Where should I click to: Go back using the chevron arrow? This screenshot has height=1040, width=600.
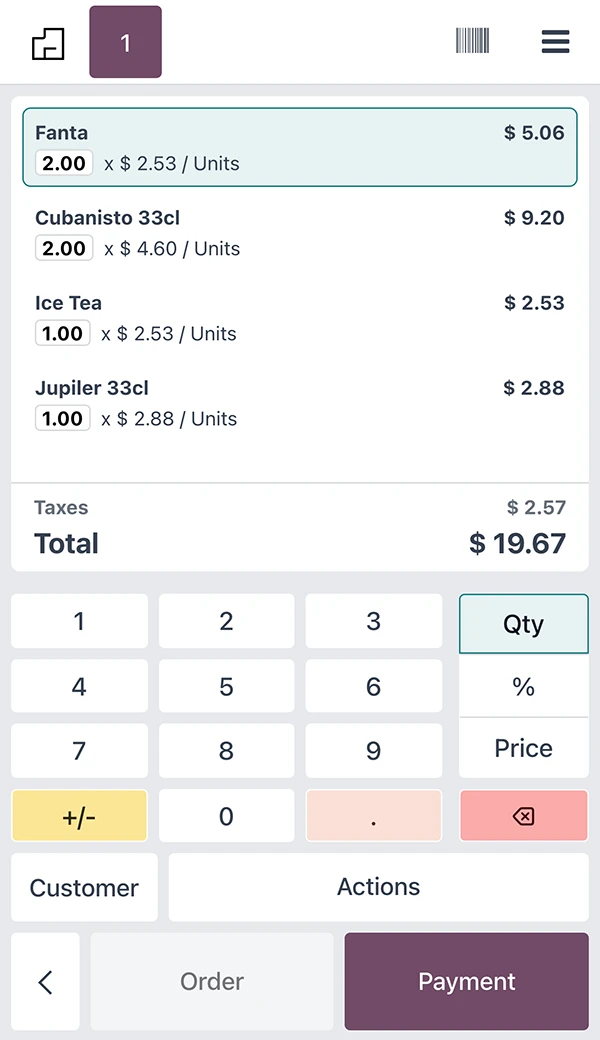(x=45, y=982)
